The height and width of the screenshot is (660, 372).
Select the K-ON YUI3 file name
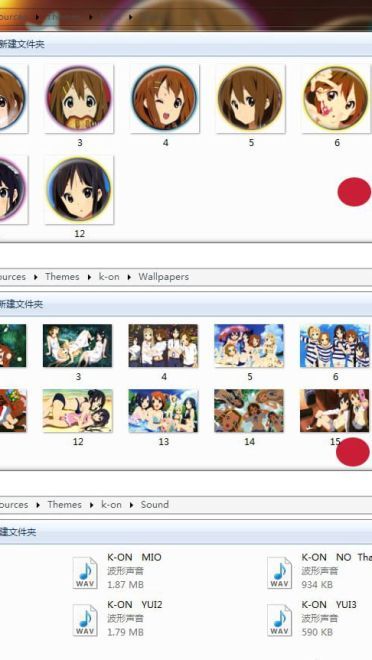coord(329,605)
